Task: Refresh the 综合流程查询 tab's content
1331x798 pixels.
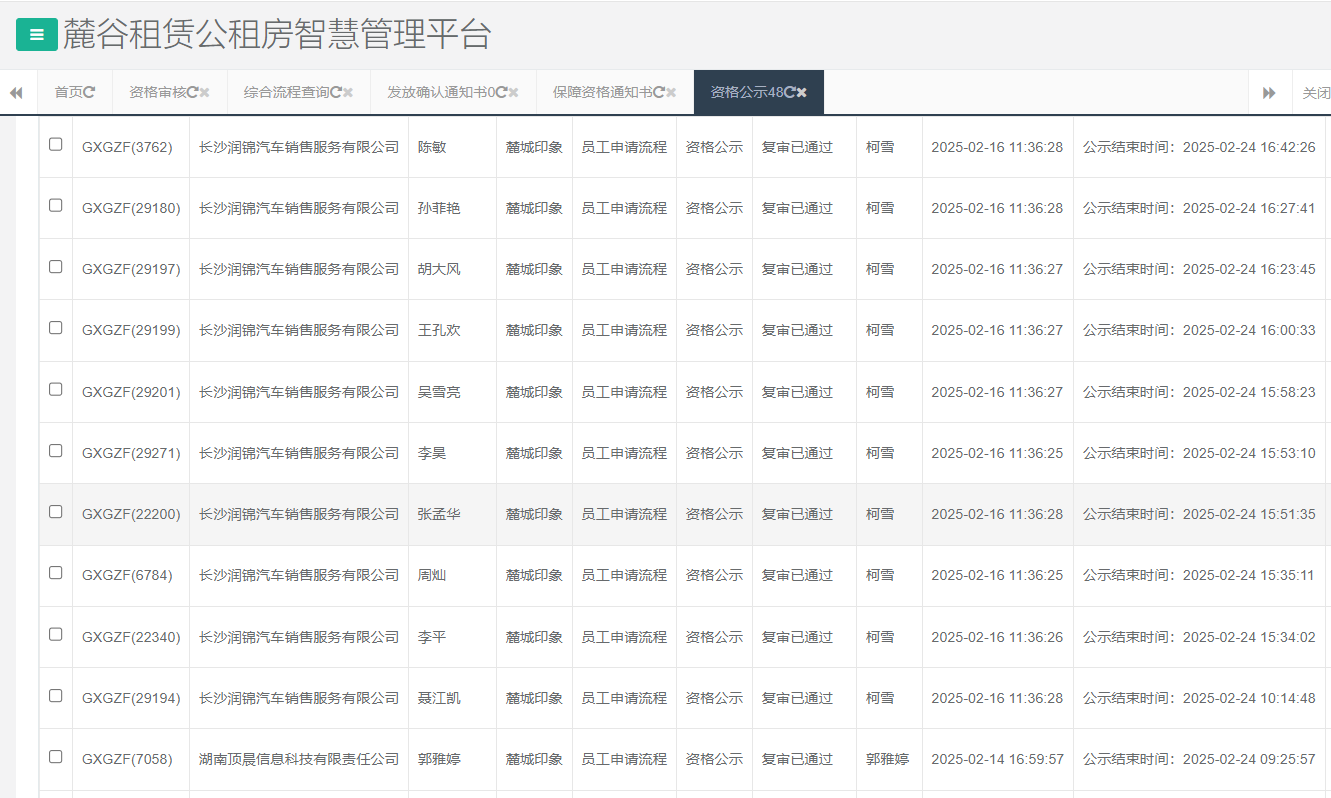Action: point(337,91)
